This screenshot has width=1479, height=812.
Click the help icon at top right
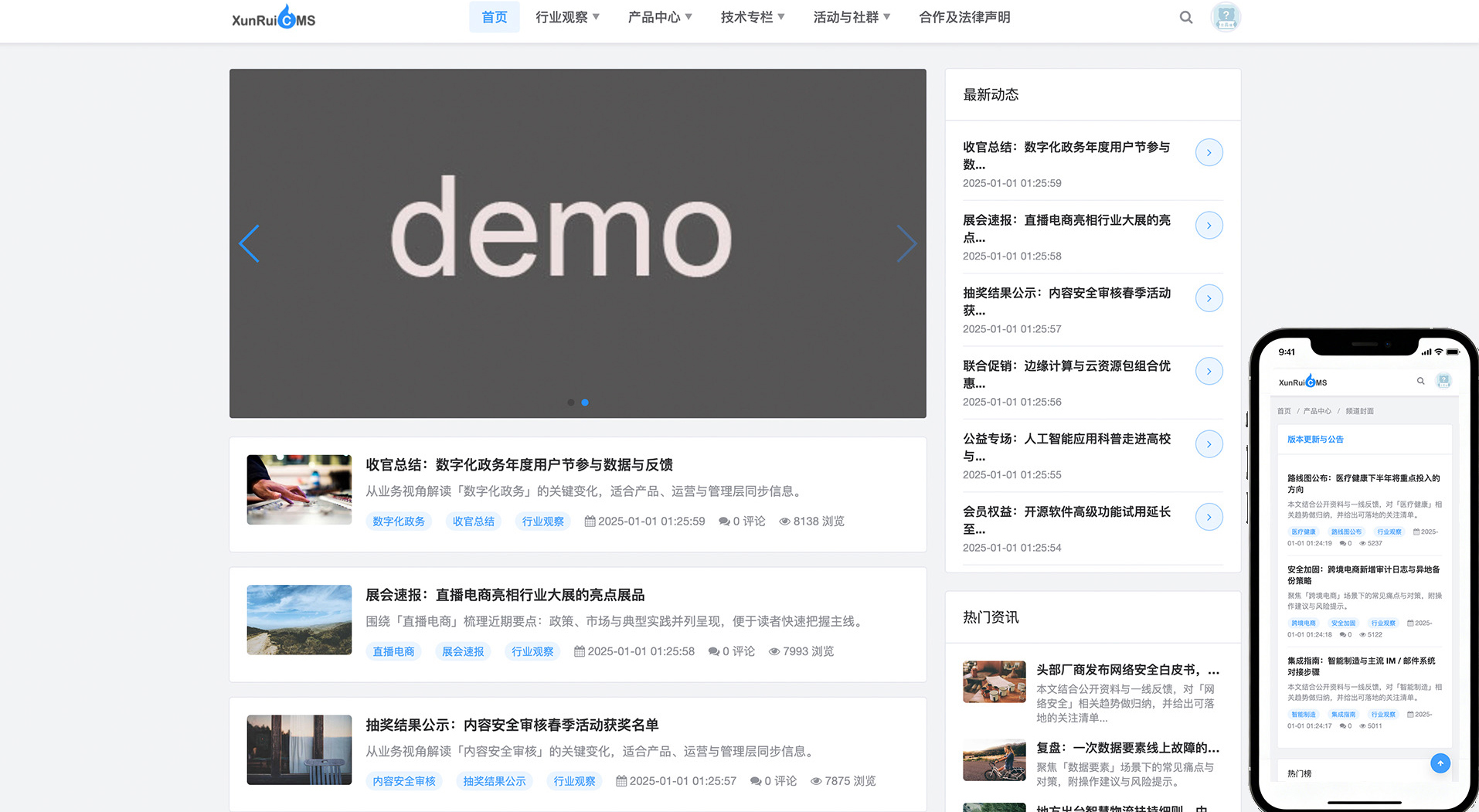pos(1226,16)
